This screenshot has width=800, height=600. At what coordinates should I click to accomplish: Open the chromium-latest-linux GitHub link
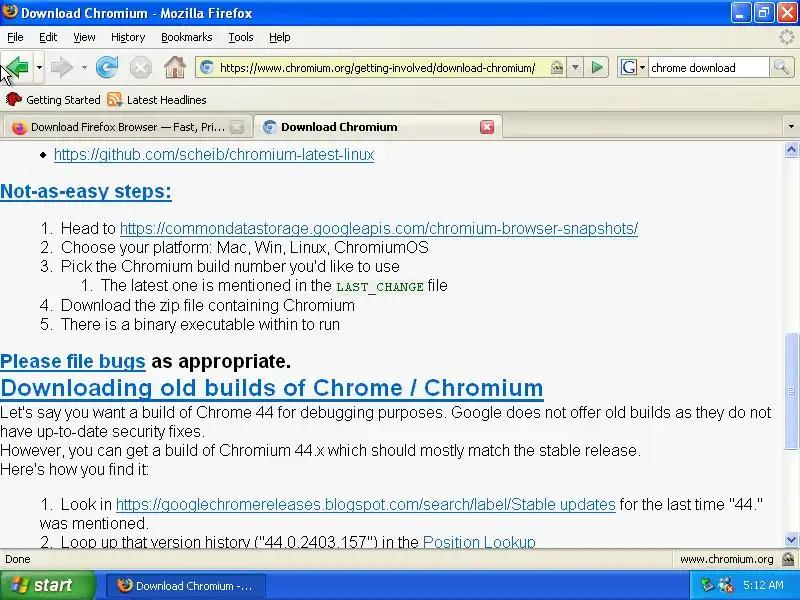click(214, 155)
